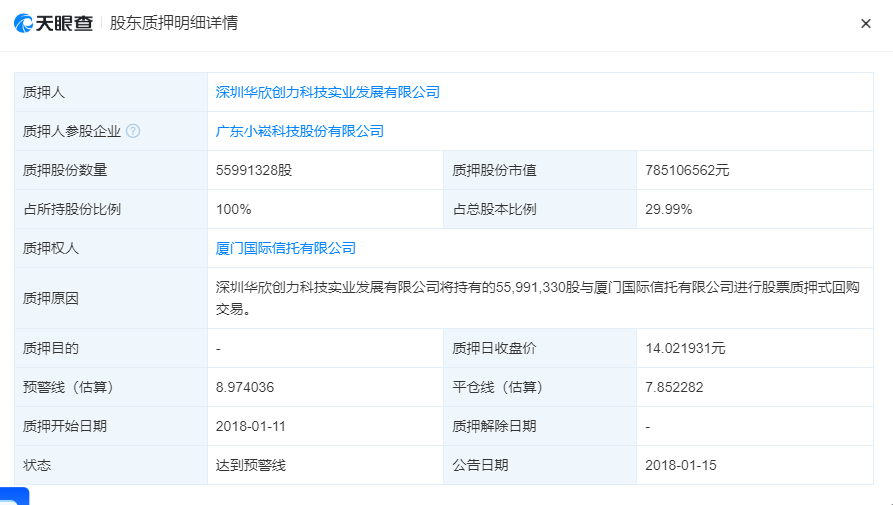The image size is (893, 505).
Task: Click the 状态 label
Action: coord(37,465)
